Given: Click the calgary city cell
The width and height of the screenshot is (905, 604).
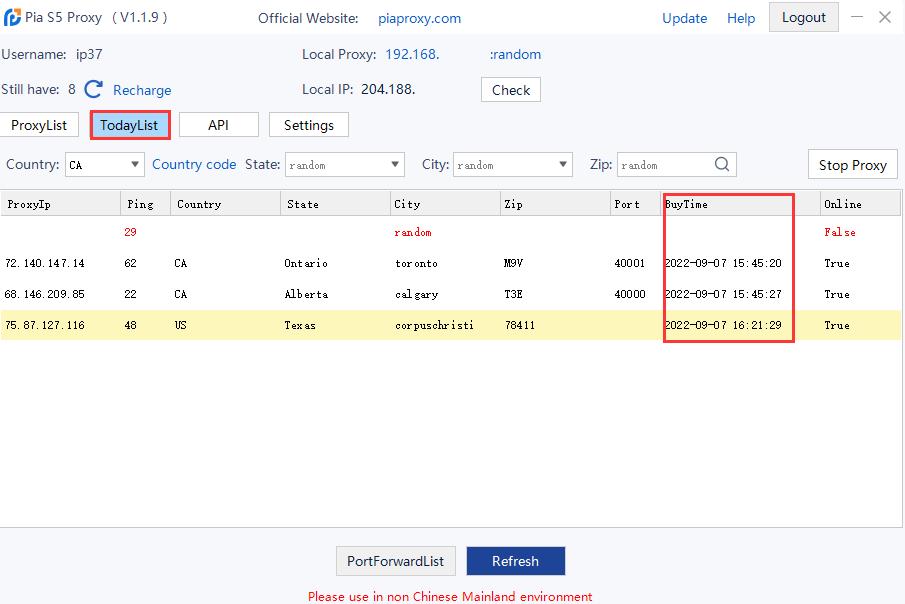Looking at the screenshot, I should pos(416,294).
